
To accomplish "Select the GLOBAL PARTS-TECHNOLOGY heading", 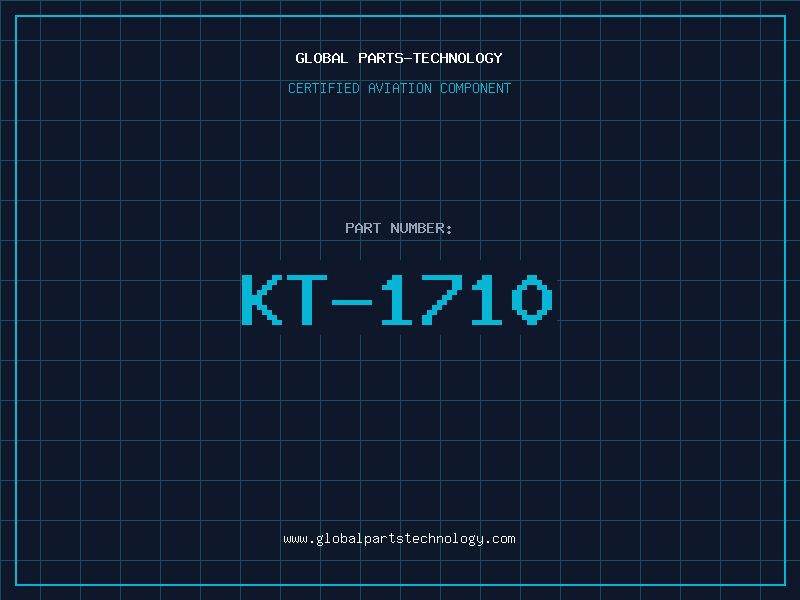I will pyautogui.click(x=399, y=58).
